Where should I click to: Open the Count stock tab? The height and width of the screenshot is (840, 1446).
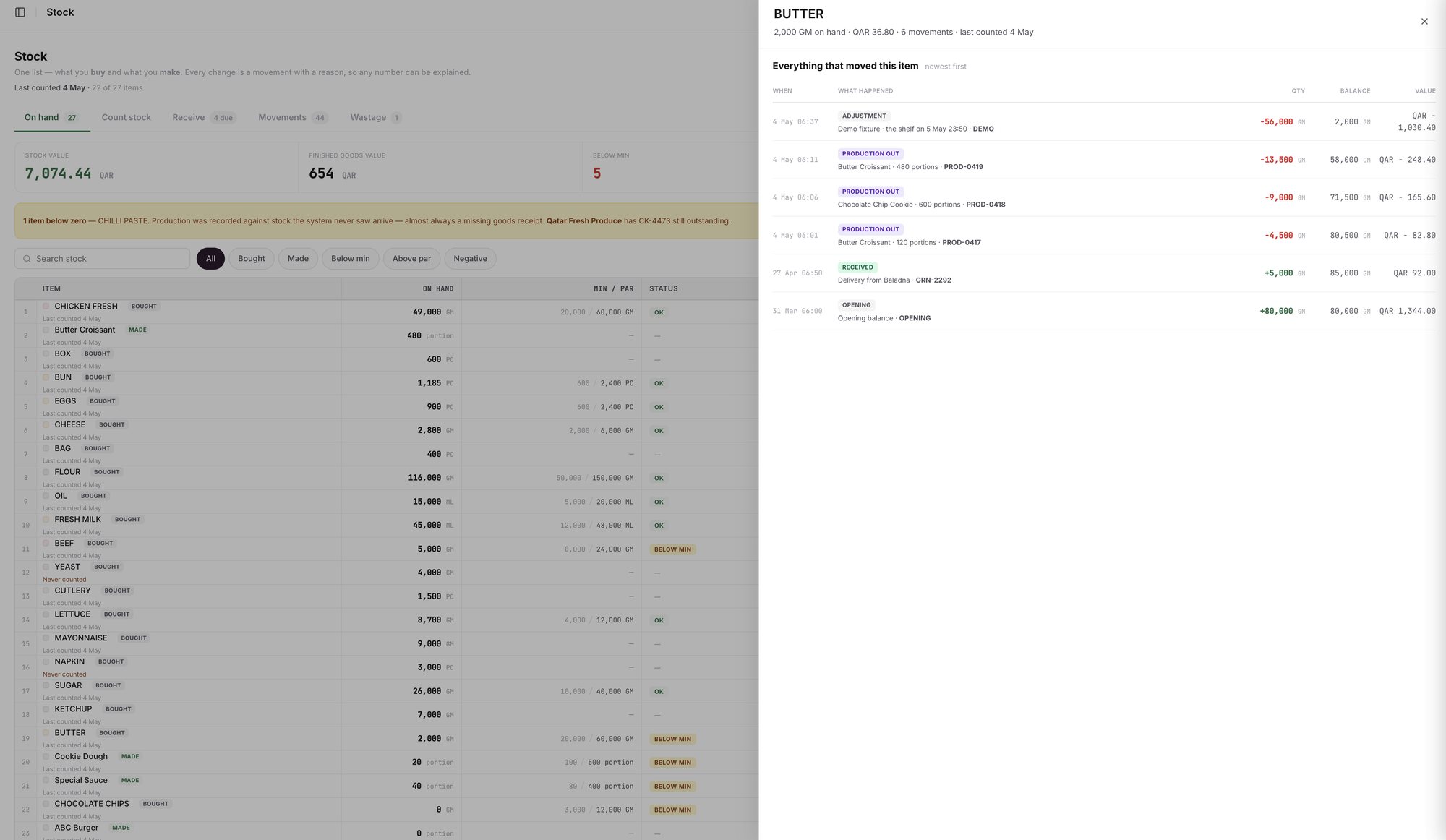point(127,118)
